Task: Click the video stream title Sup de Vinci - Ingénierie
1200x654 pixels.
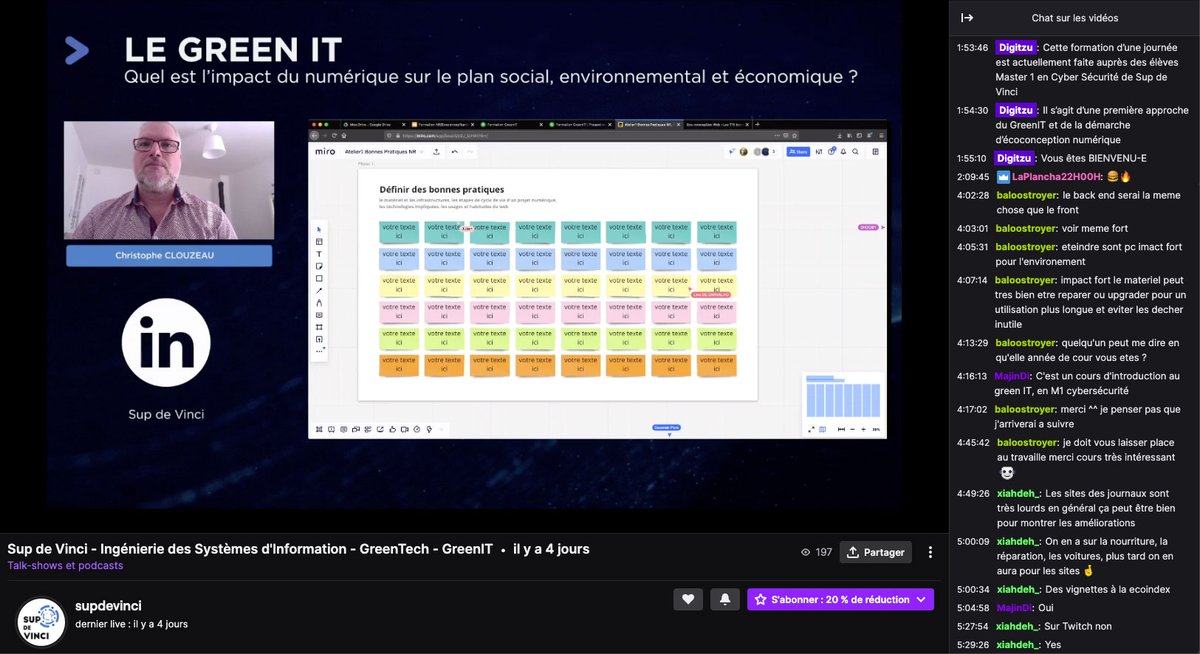Action: pos(250,549)
